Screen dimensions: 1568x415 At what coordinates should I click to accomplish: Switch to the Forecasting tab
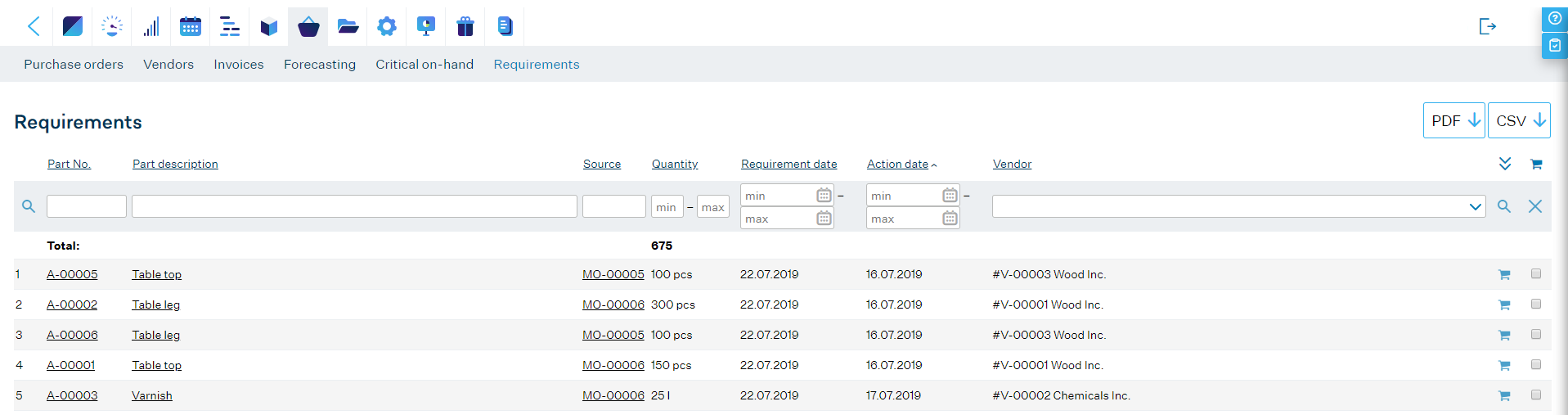(320, 64)
